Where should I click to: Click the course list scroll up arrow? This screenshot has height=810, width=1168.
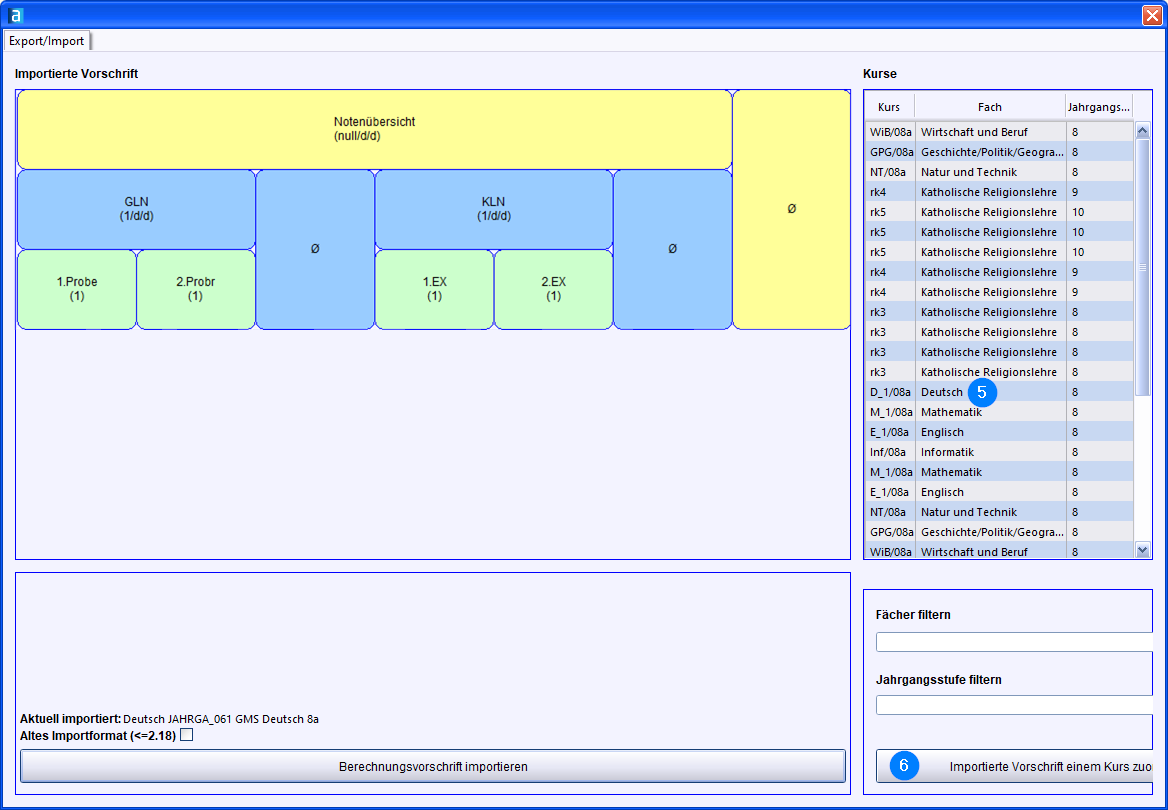click(1143, 131)
